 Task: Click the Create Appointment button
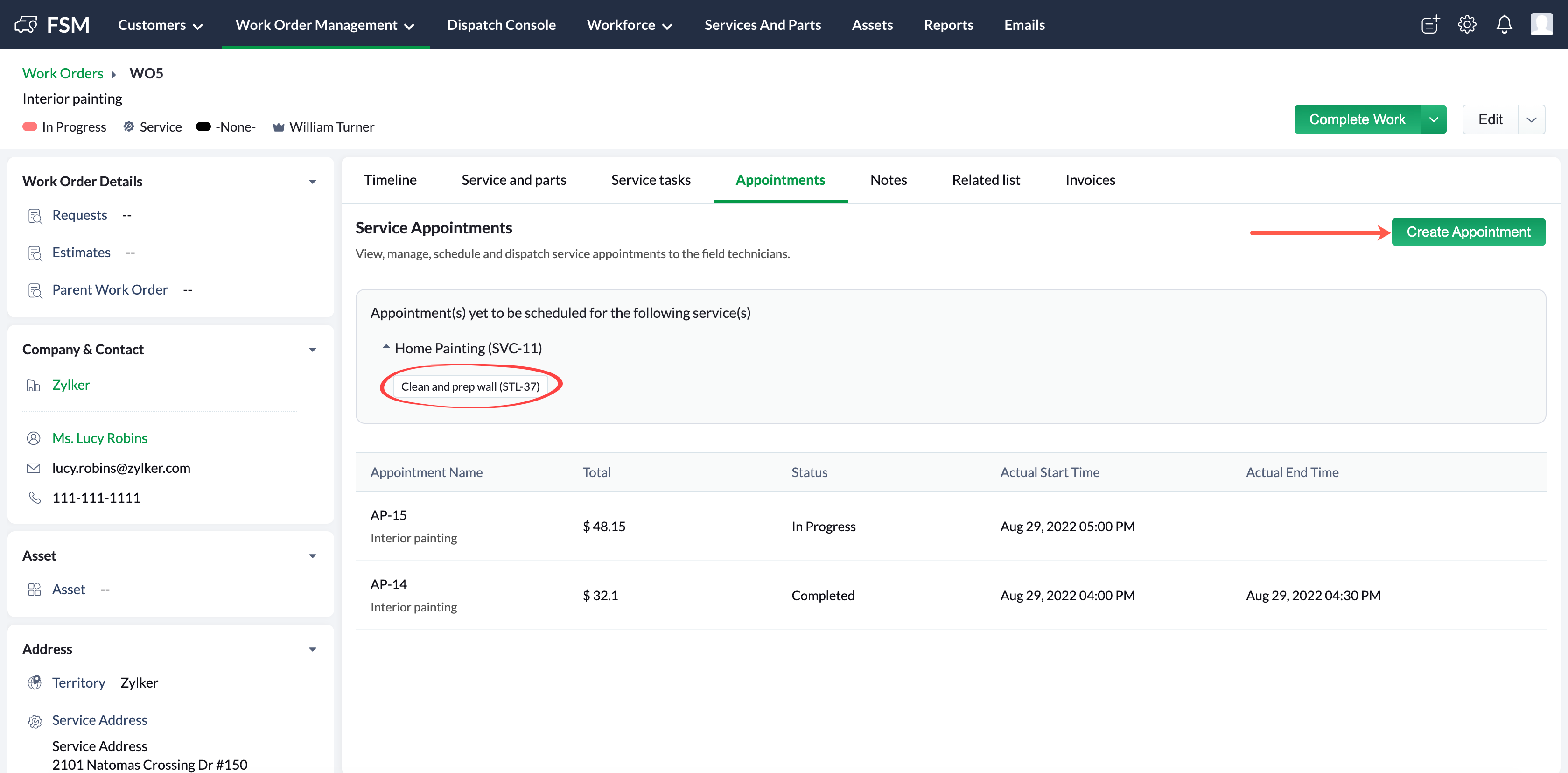pos(1468,232)
